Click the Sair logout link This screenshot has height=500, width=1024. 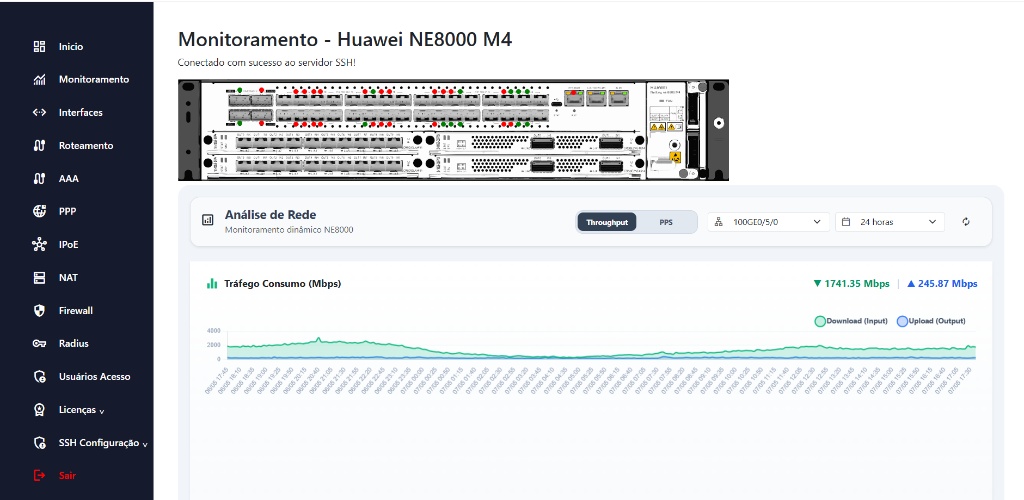67,475
